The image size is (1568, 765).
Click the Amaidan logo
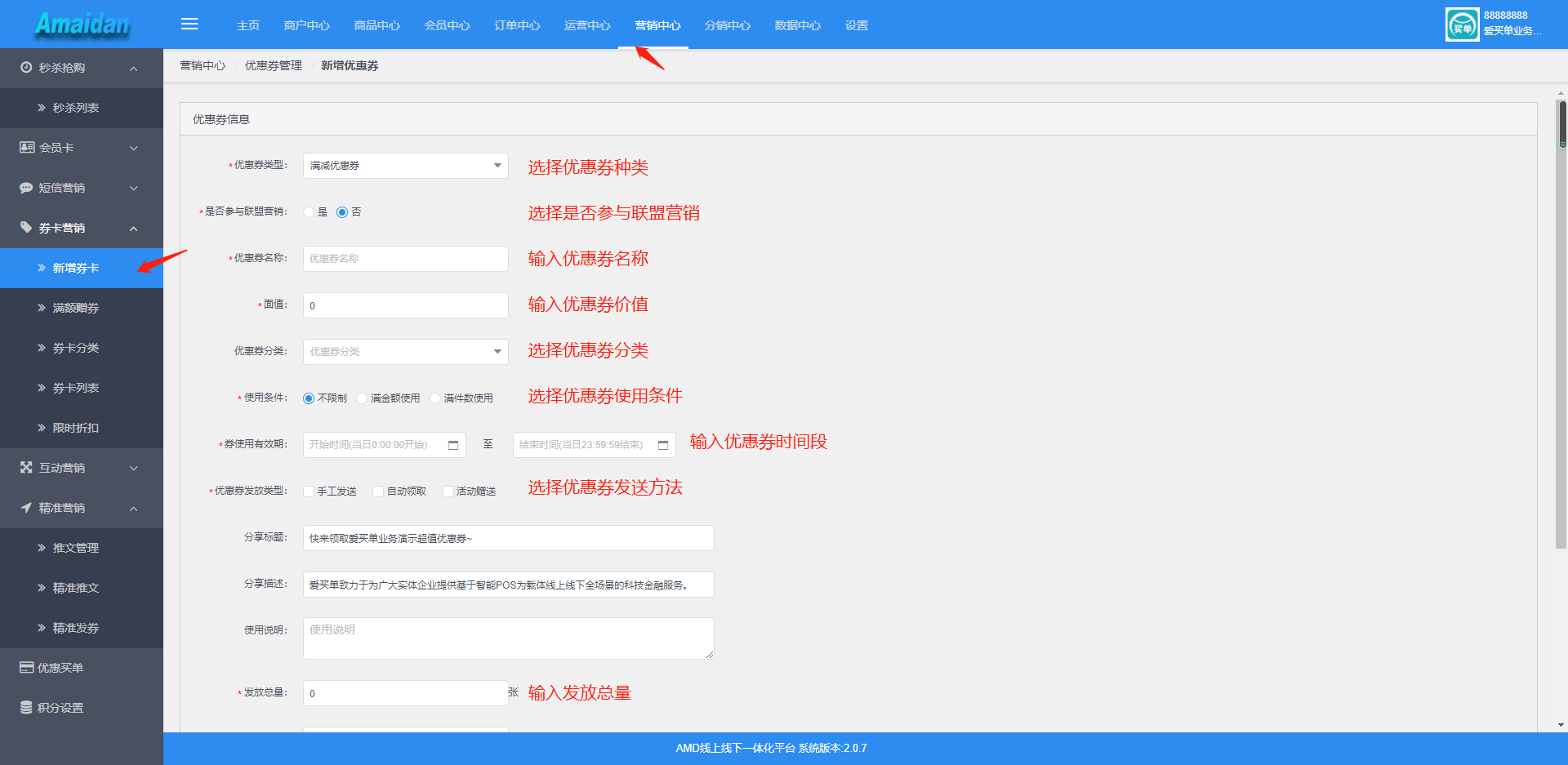coord(82,24)
